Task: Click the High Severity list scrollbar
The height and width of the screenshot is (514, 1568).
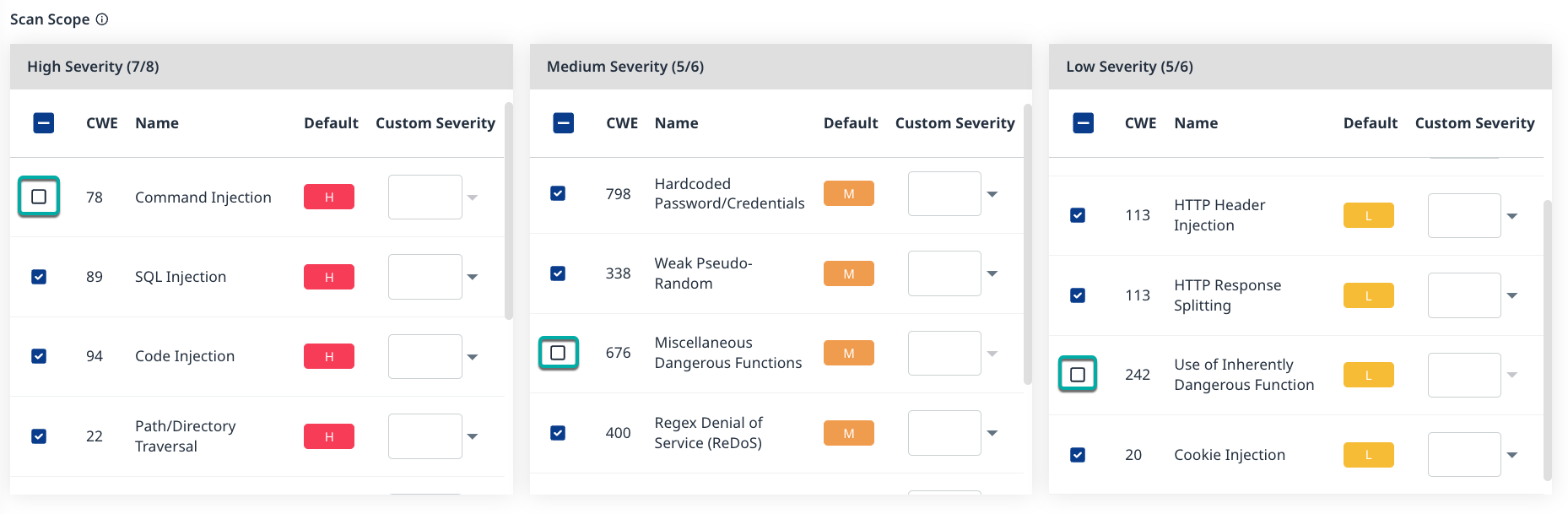Action: tap(508, 211)
